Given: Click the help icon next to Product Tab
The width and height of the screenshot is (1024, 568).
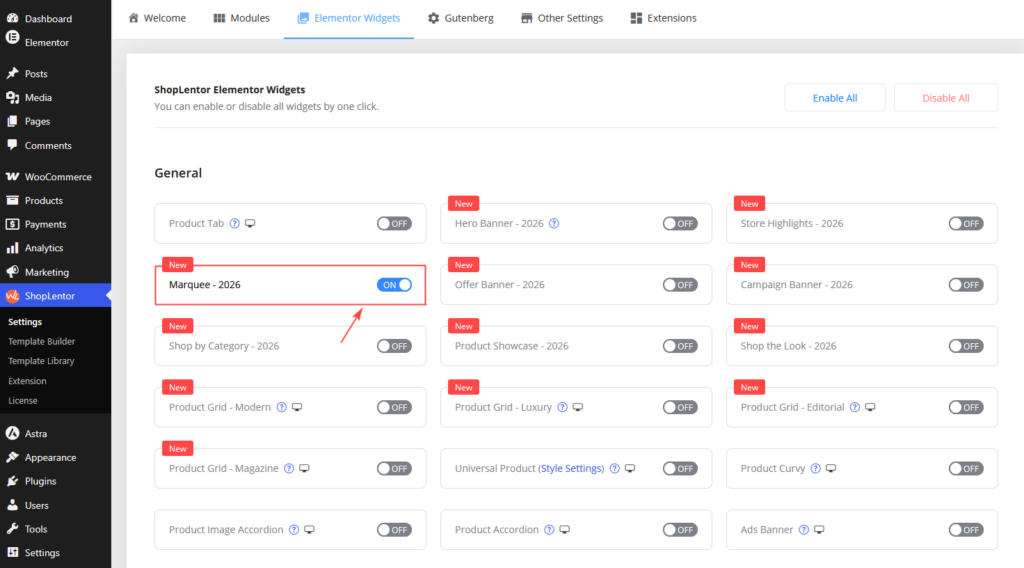Looking at the screenshot, I should (234, 223).
